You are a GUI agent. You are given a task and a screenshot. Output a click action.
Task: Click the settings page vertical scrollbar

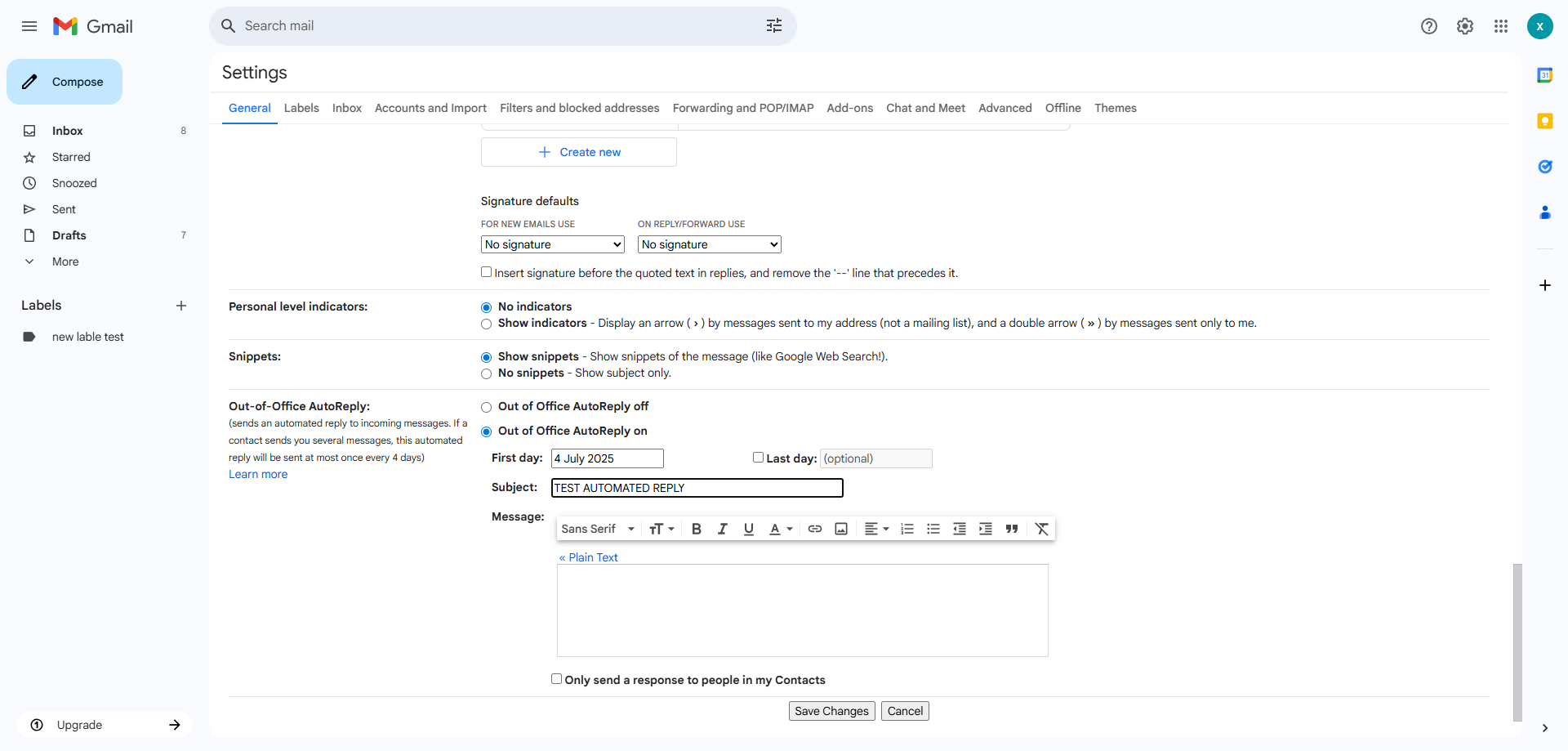point(1517,641)
